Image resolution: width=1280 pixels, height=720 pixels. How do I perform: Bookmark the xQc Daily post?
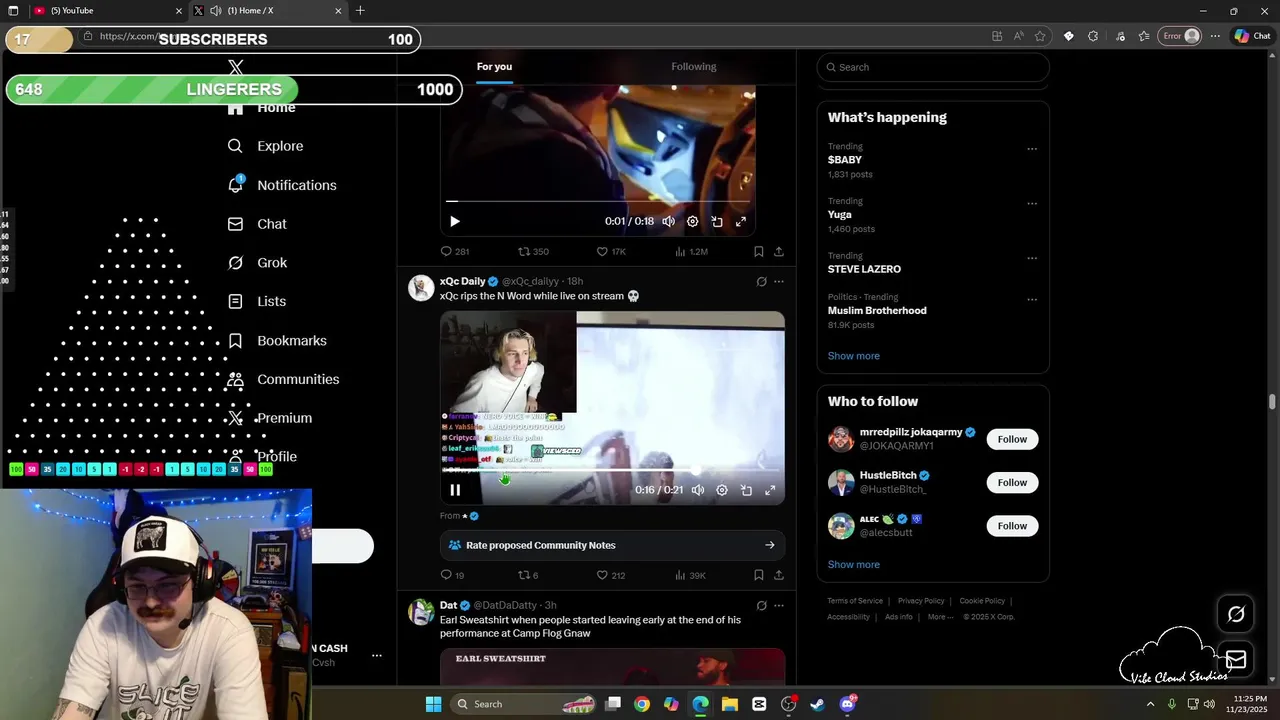tap(759, 575)
